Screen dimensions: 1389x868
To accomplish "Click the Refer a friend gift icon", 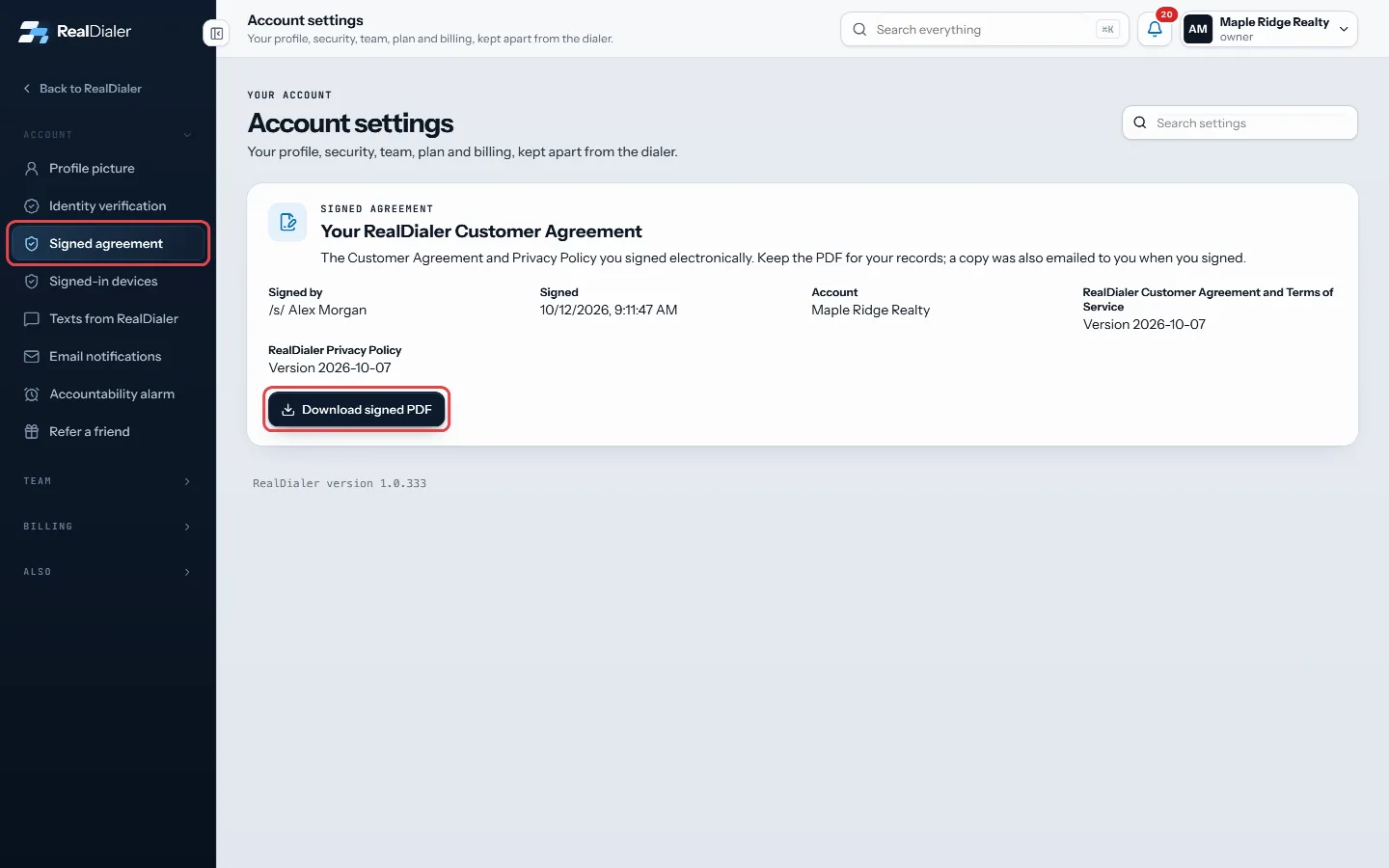I will (x=32, y=432).
